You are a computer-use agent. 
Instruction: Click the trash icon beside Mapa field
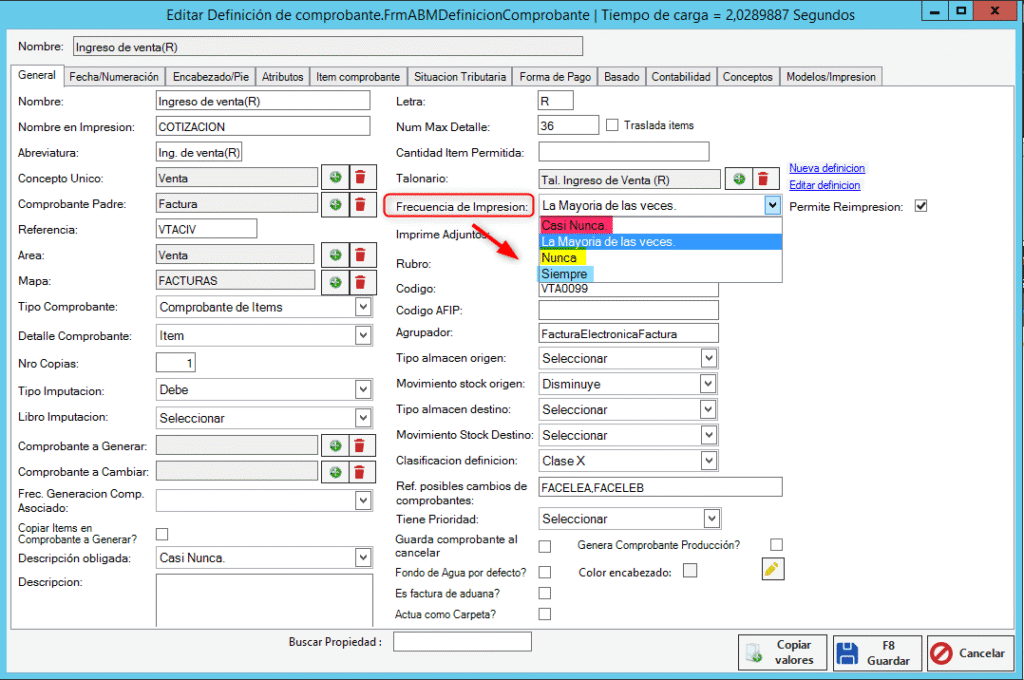tap(360, 281)
